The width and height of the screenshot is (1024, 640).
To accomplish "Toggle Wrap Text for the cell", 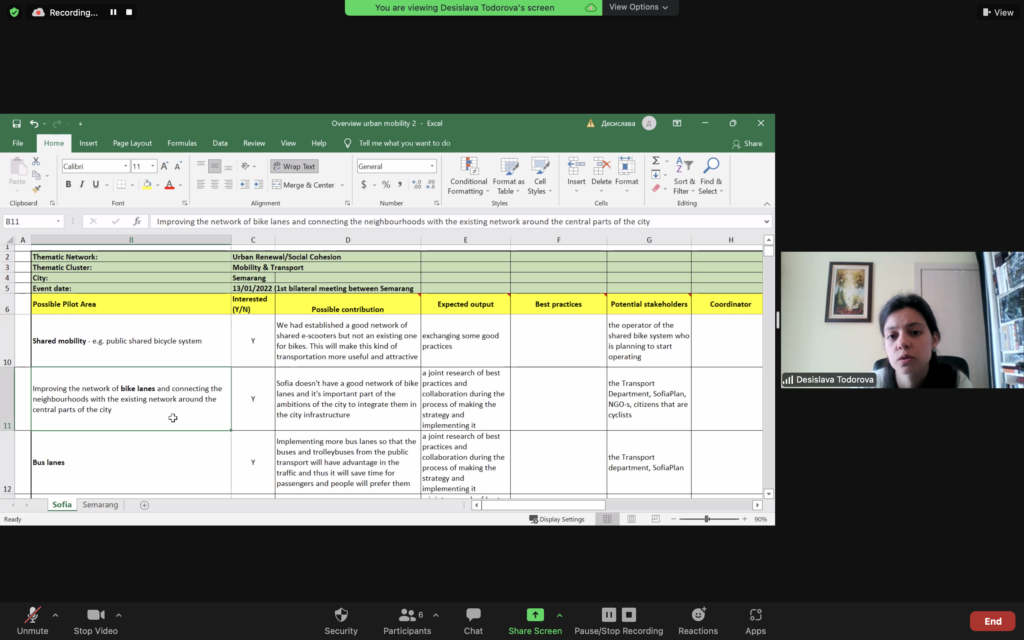I will coord(293,167).
